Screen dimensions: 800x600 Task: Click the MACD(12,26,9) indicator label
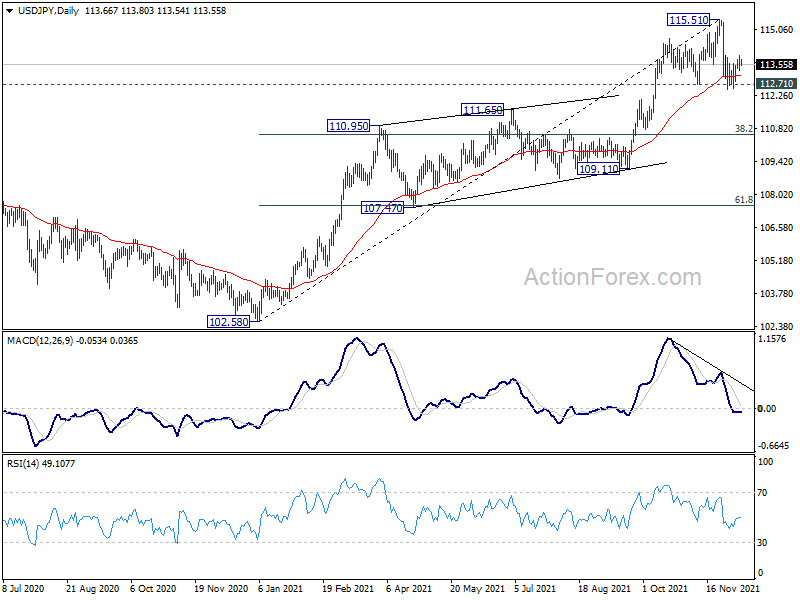click(40, 341)
